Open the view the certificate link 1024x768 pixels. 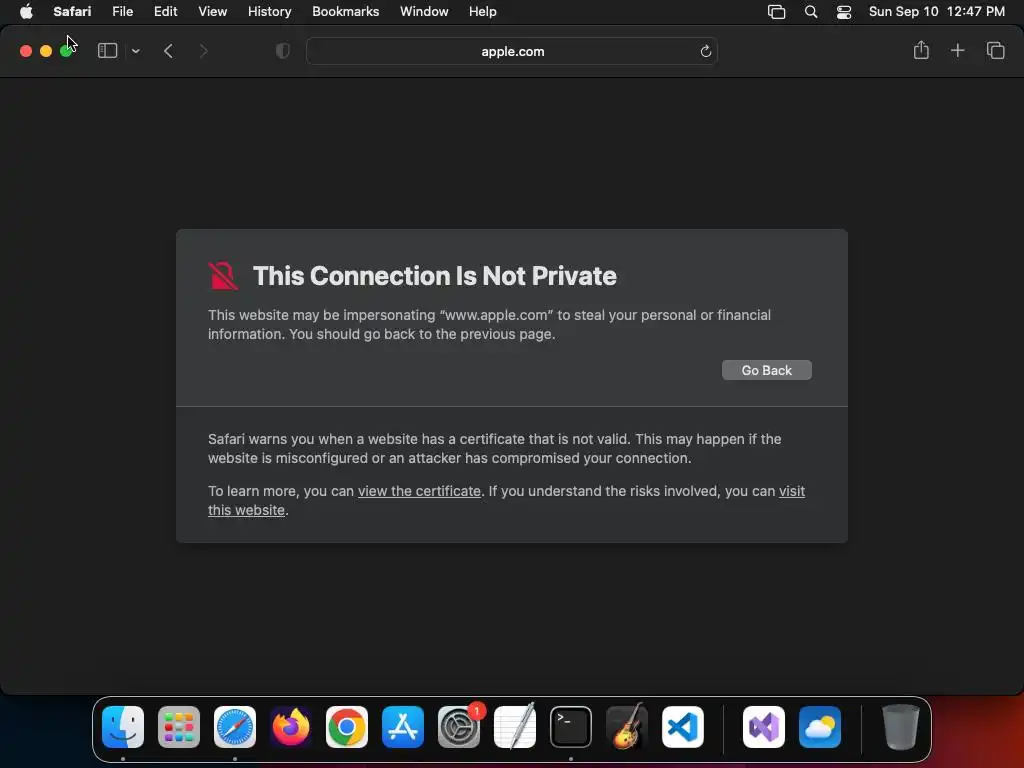tap(419, 491)
